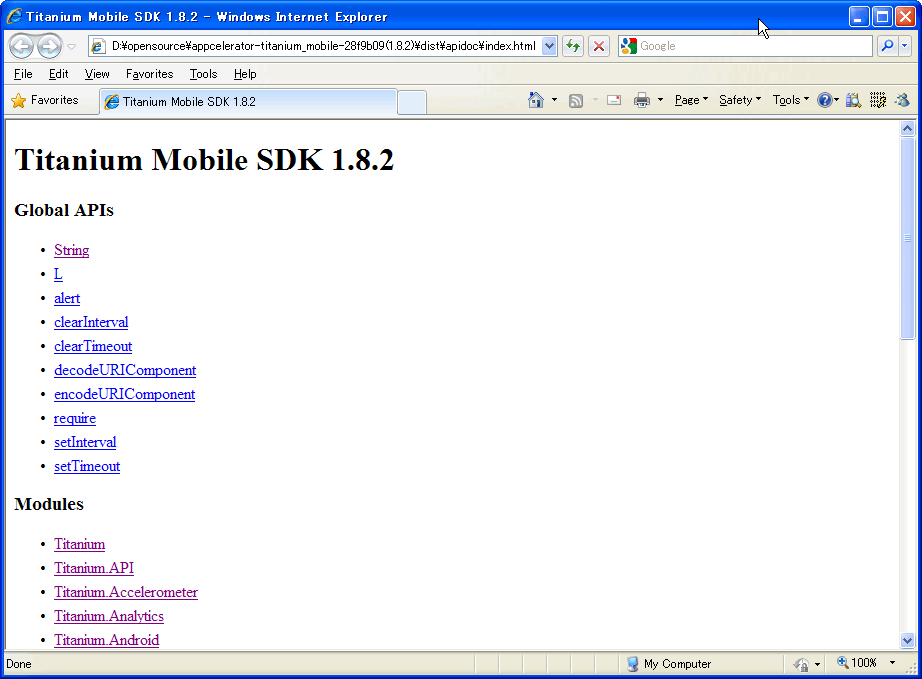Open the Titanium.Accelerometer link
922x679 pixels.
[126, 593]
